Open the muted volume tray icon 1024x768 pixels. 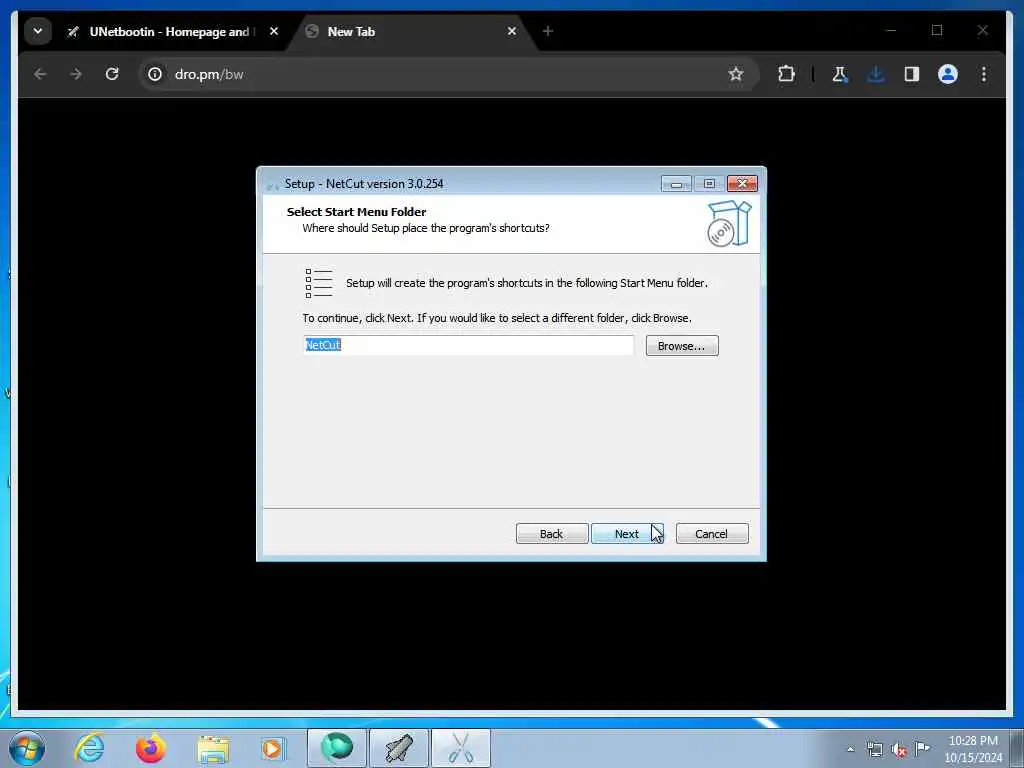(x=899, y=750)
